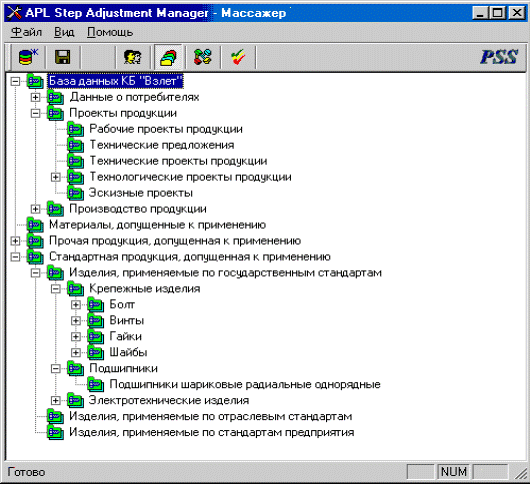530x484 pixels.
Task: Select Изделия, применяемые по стандартам предприятия label
Action: coord(212,432)
